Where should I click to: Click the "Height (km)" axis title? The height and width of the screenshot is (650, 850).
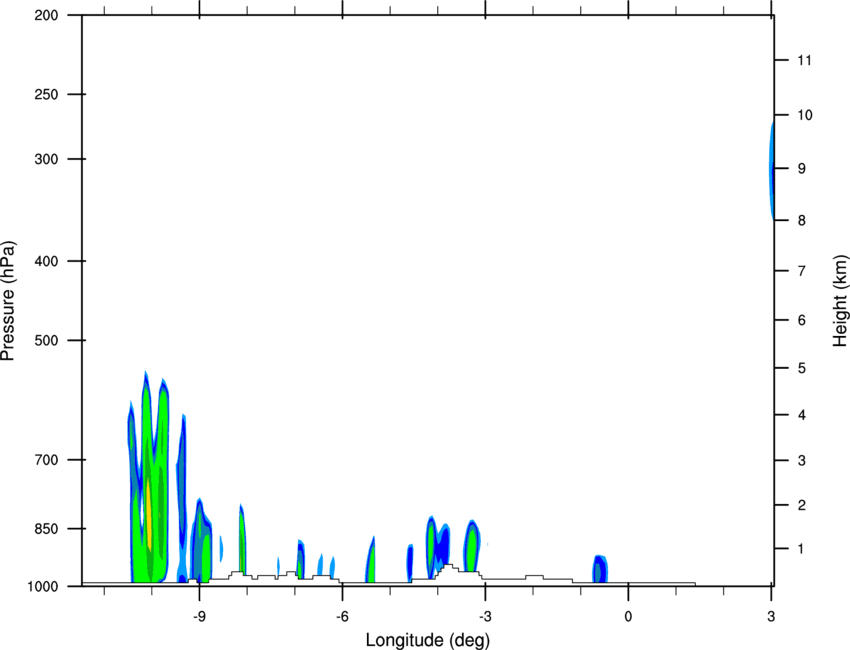coord(840,301)
